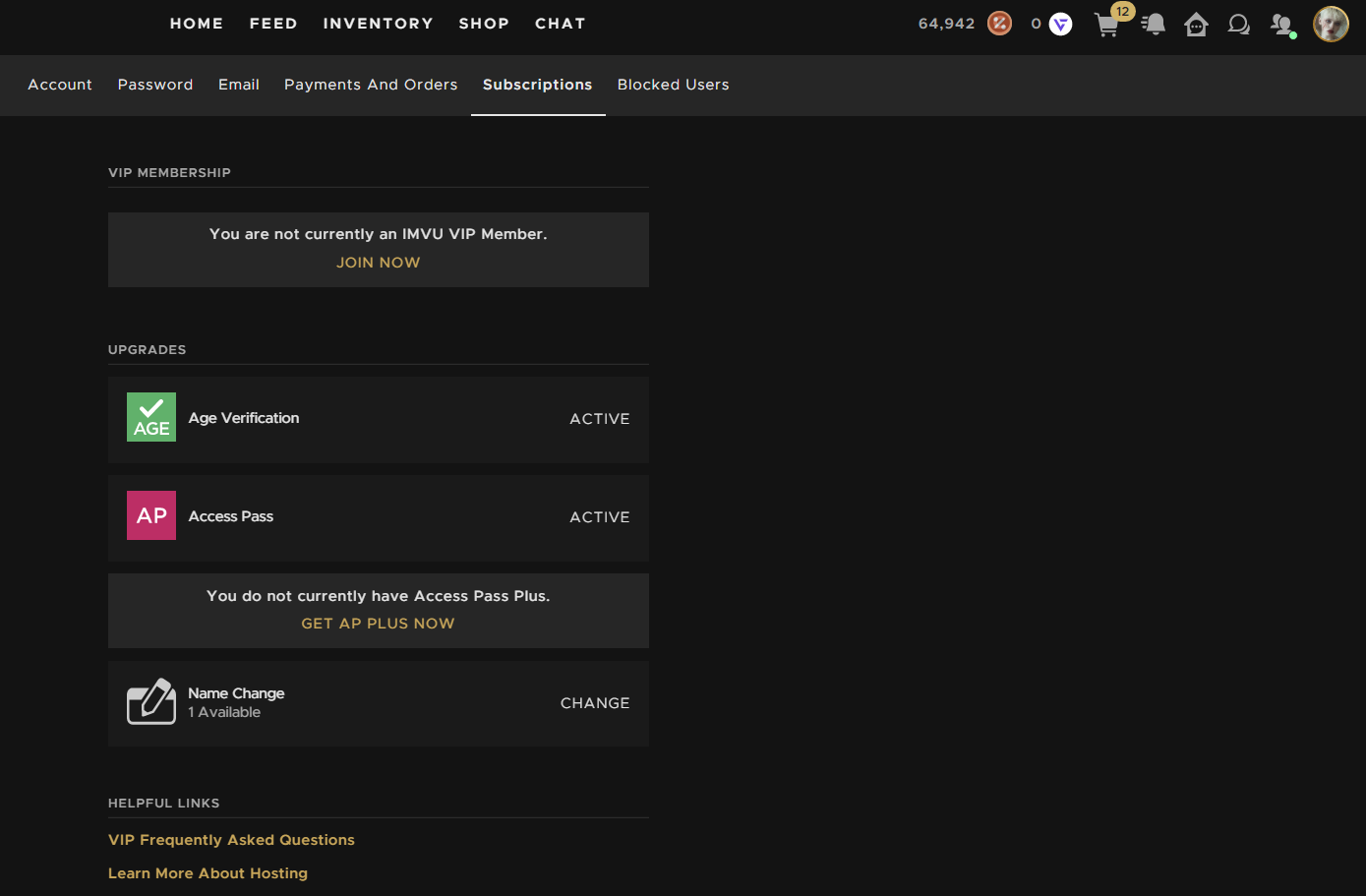Click the green Age Verification badge icon
The height and width of the screenshot is (896, 1366).
pyautogui.click(x=151, y=417)
